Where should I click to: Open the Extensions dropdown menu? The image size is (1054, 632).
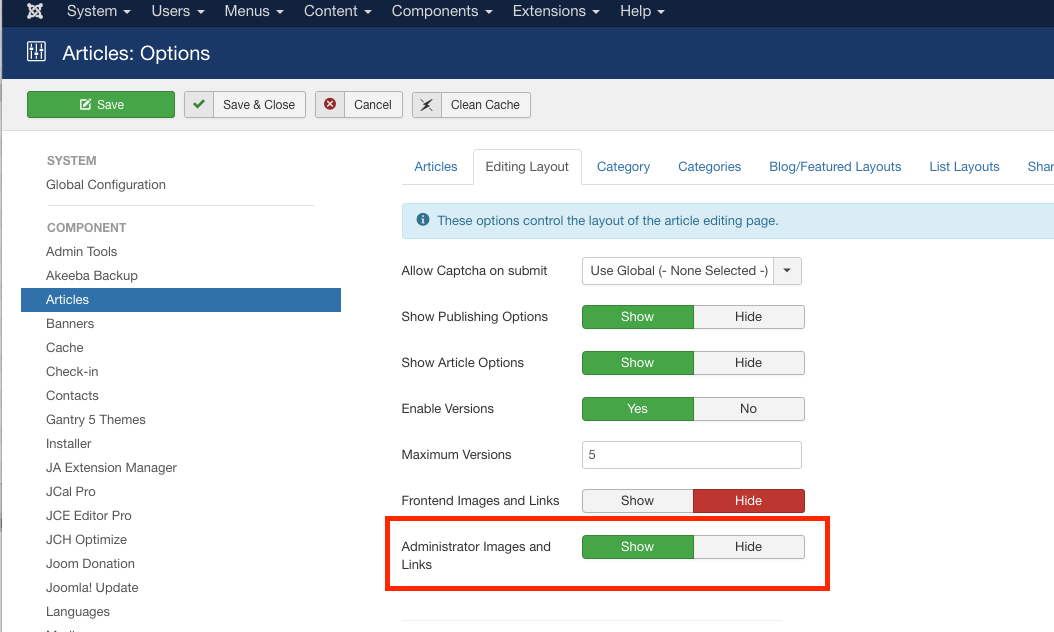click(556, 11)
